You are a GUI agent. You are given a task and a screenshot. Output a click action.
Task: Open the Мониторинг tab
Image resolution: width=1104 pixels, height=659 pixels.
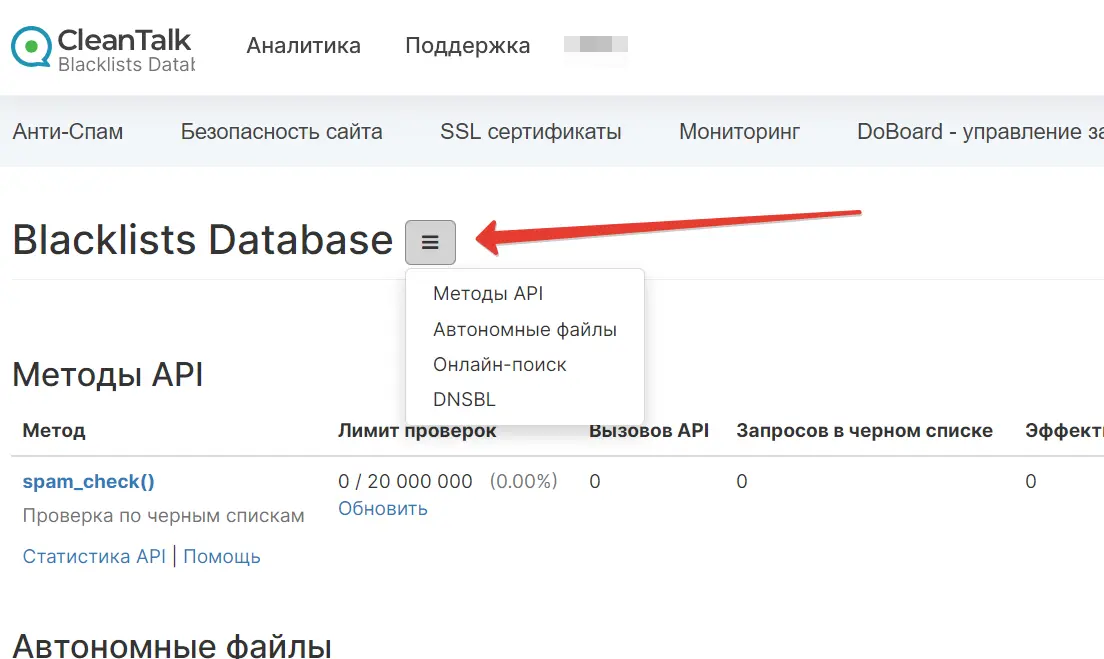coord(739,132)
